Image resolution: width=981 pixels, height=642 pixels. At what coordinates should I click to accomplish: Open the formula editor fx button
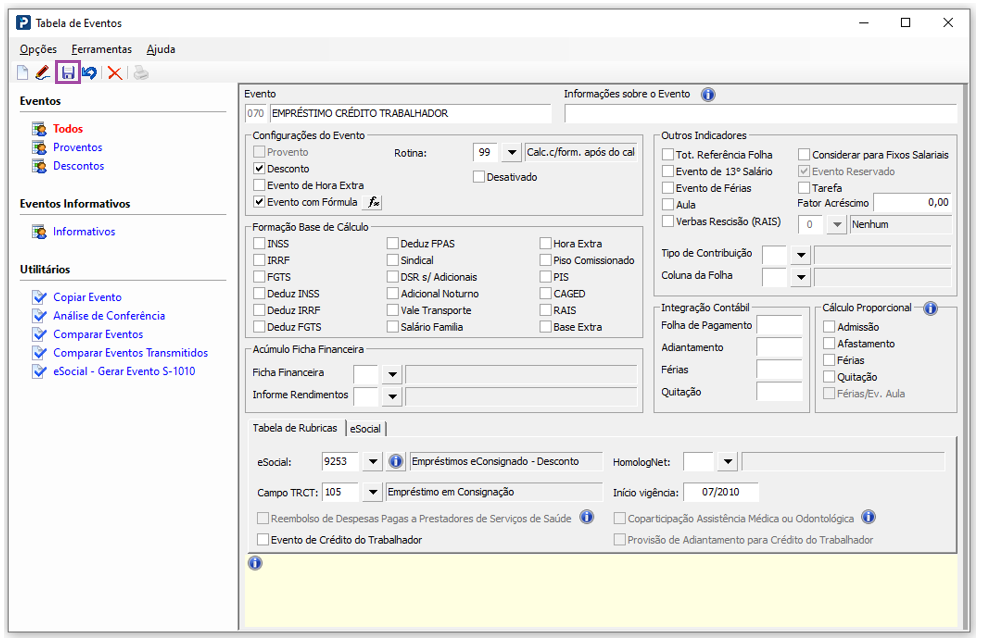[x=374, y=202]
